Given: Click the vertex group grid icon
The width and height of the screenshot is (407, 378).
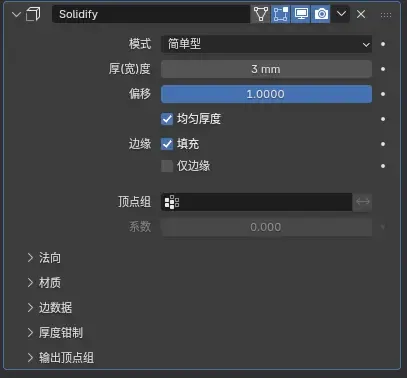Looking at the screenshot, I should point(172,202).
